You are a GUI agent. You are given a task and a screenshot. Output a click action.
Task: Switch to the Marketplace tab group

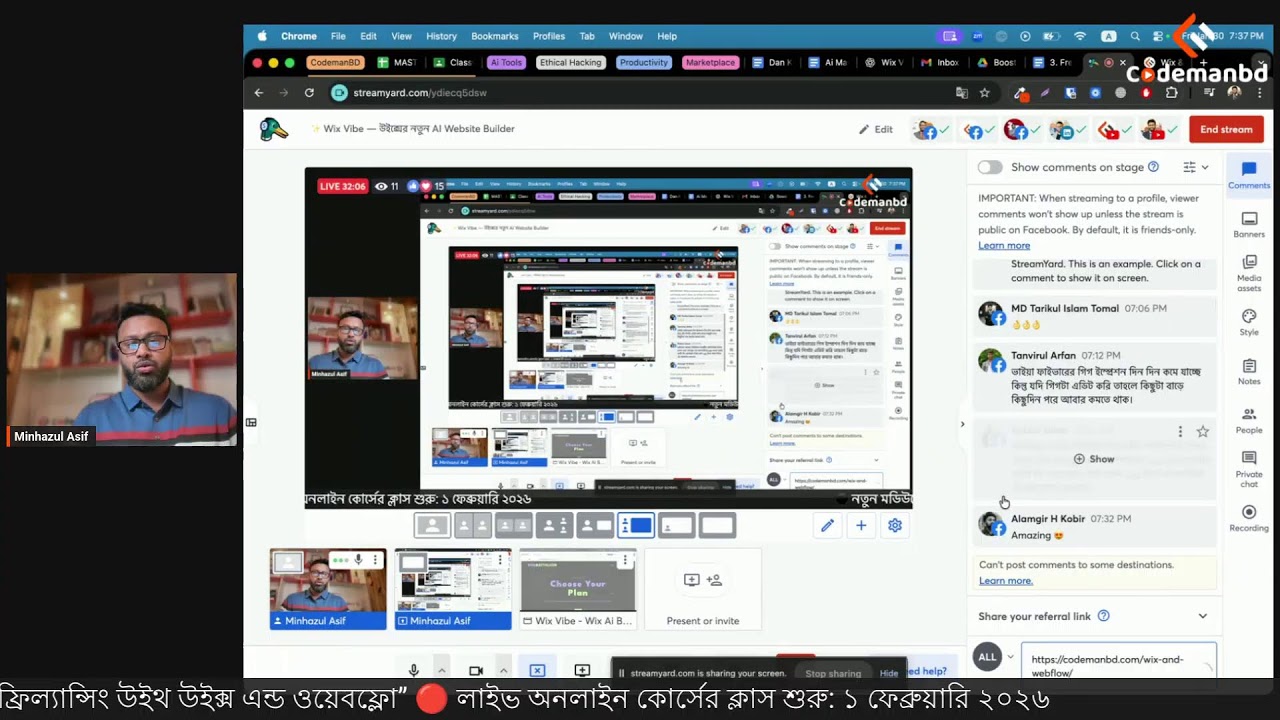click(x=710, y=62)
